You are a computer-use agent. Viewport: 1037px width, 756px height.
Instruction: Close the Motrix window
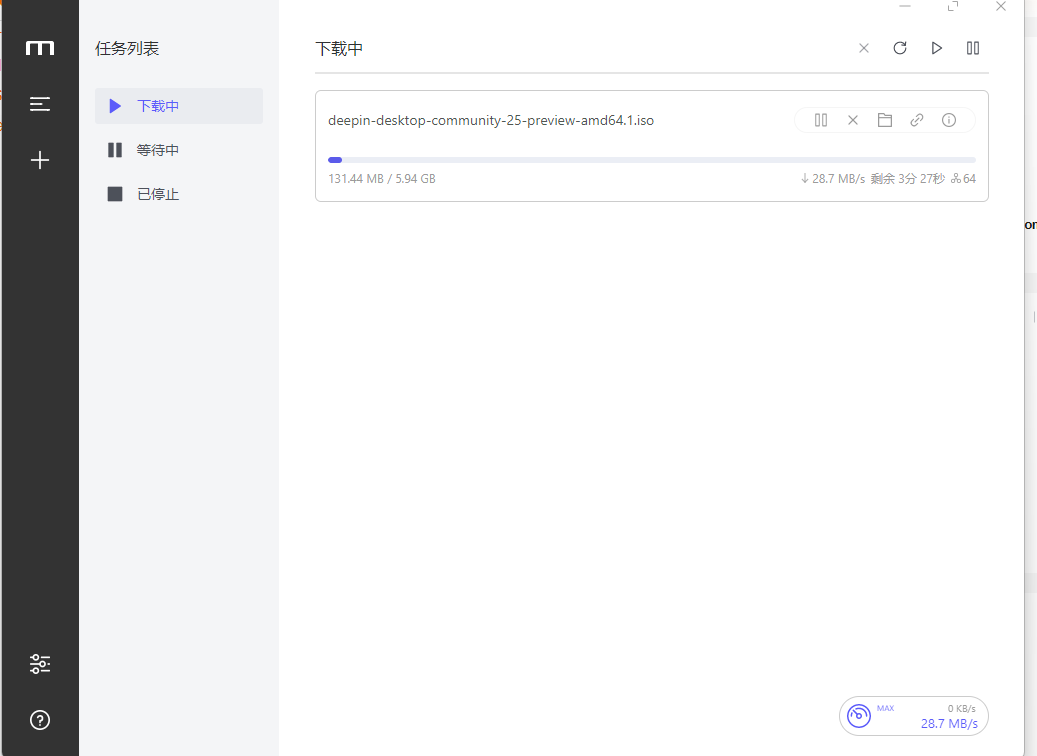pos(1001,7)
